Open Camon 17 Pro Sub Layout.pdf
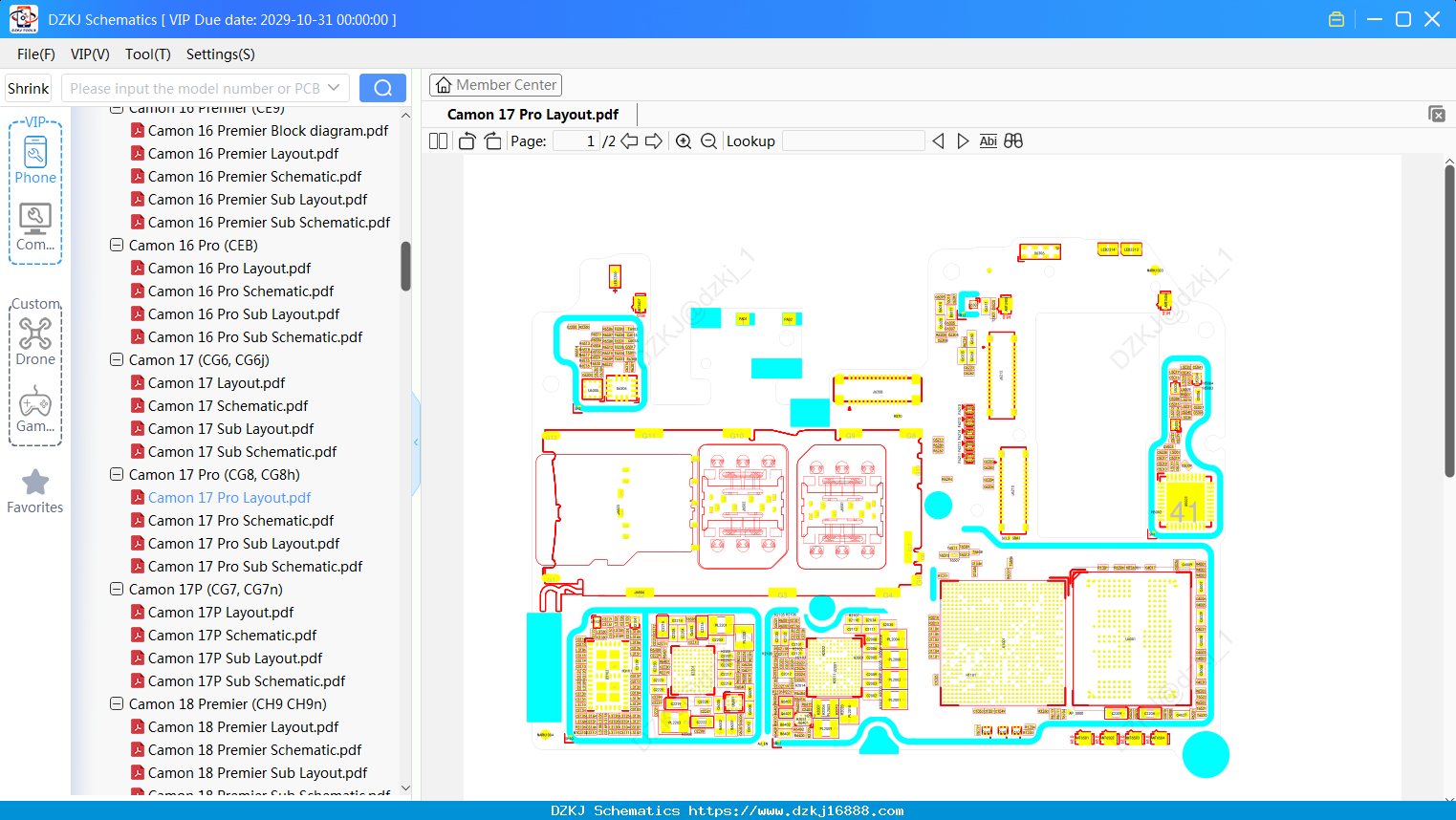Viewport: 1456px width, 820px height. click(244, 544)
